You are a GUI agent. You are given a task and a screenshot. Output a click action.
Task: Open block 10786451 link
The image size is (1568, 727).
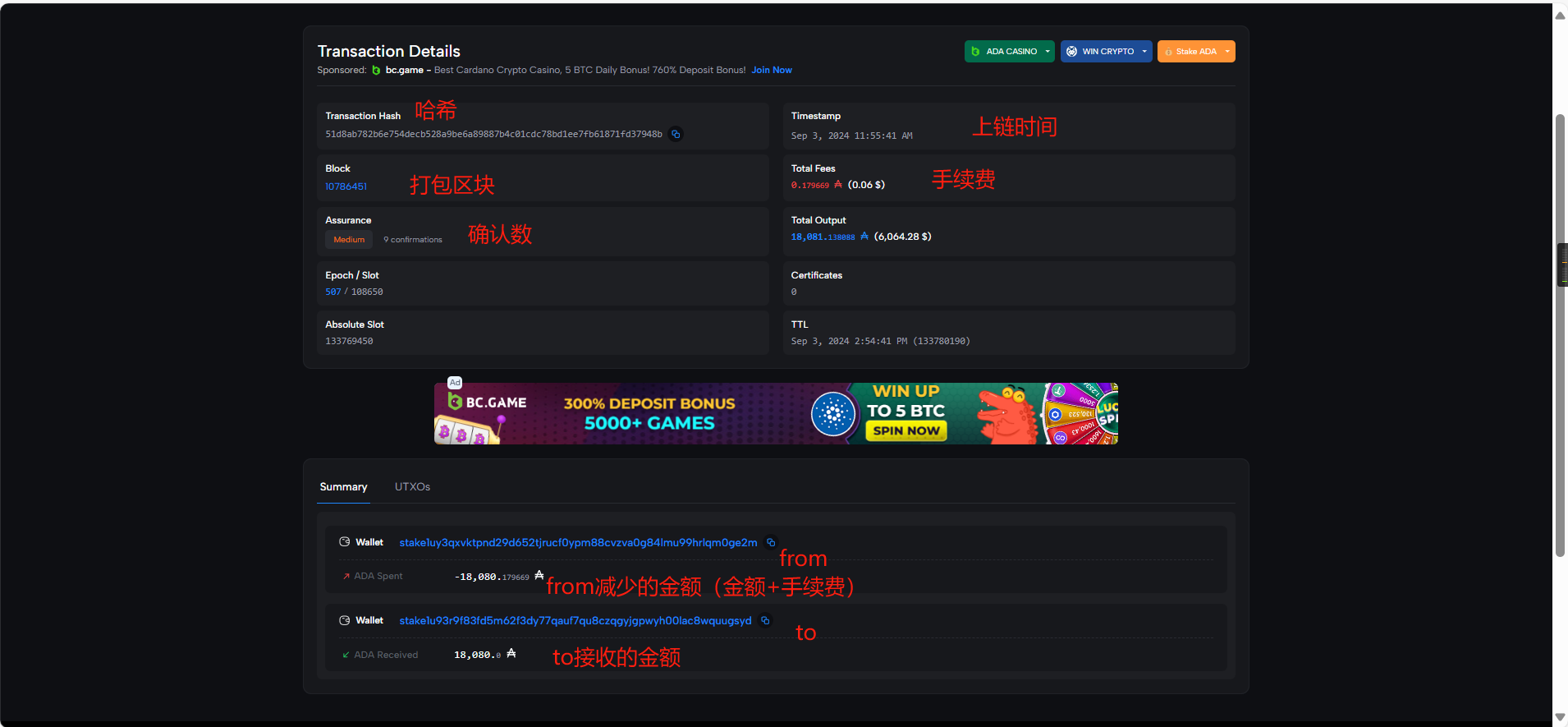click(346, 186)
